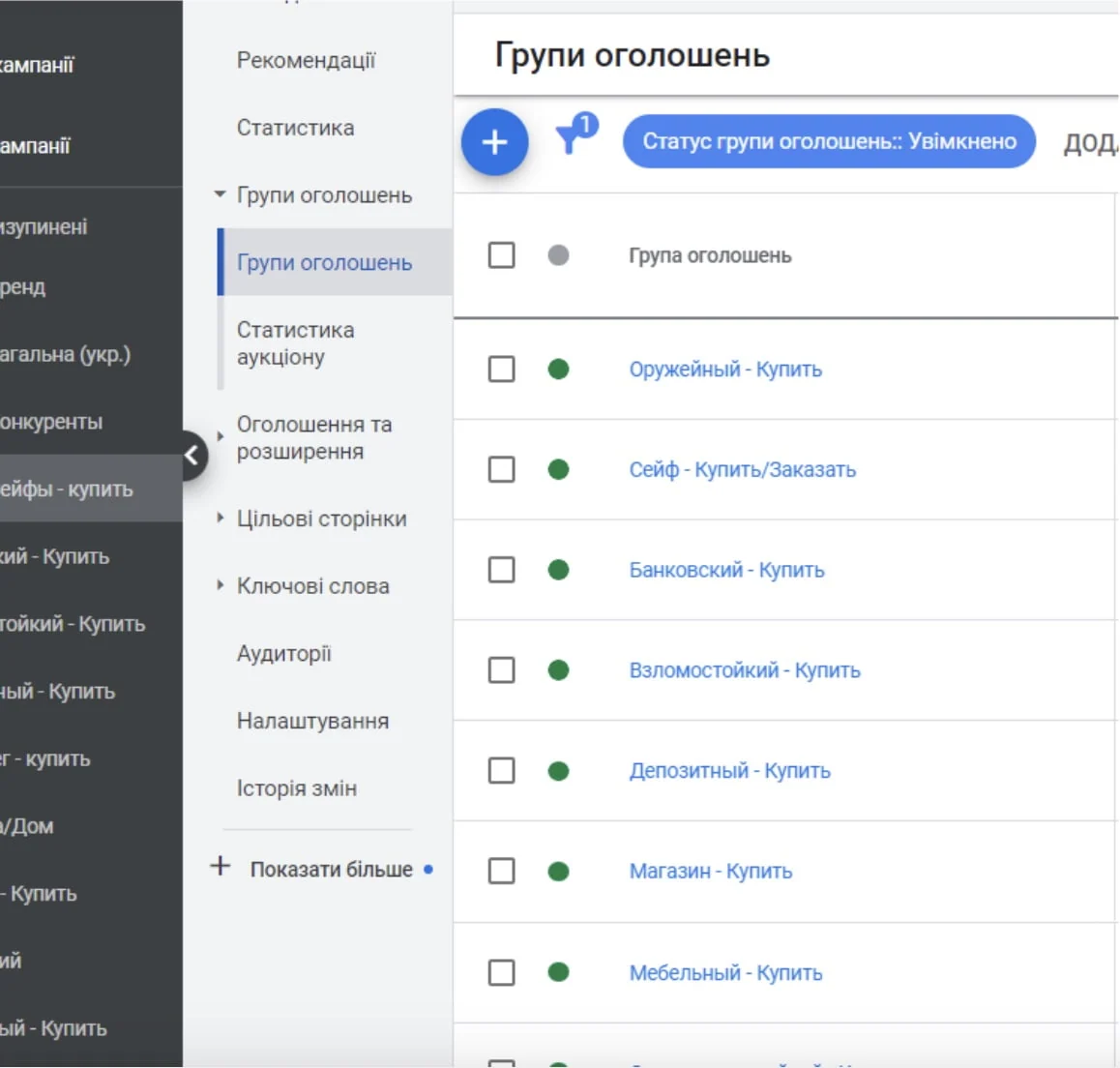1120x1068 pixels.
Task: Click green status dot for Депозитный - Купить
Action: coord(558,771)
